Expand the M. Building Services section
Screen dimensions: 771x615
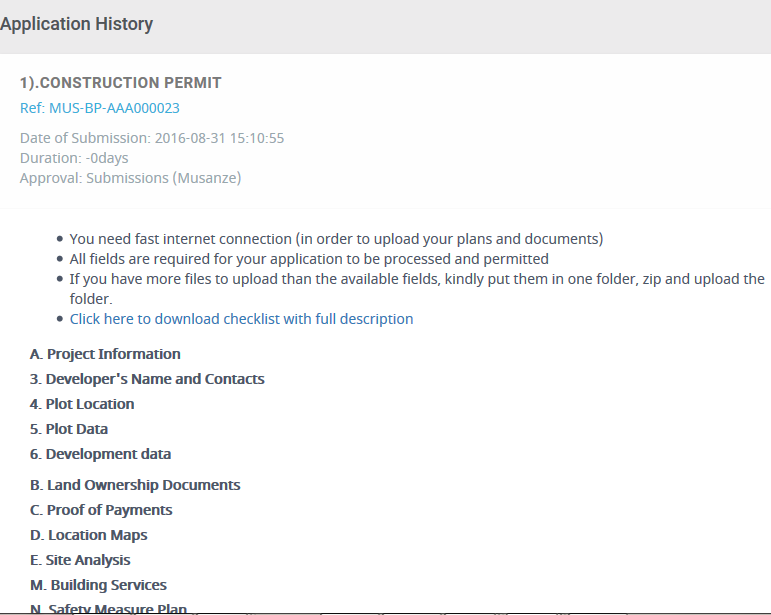click(x=98, y=585)
